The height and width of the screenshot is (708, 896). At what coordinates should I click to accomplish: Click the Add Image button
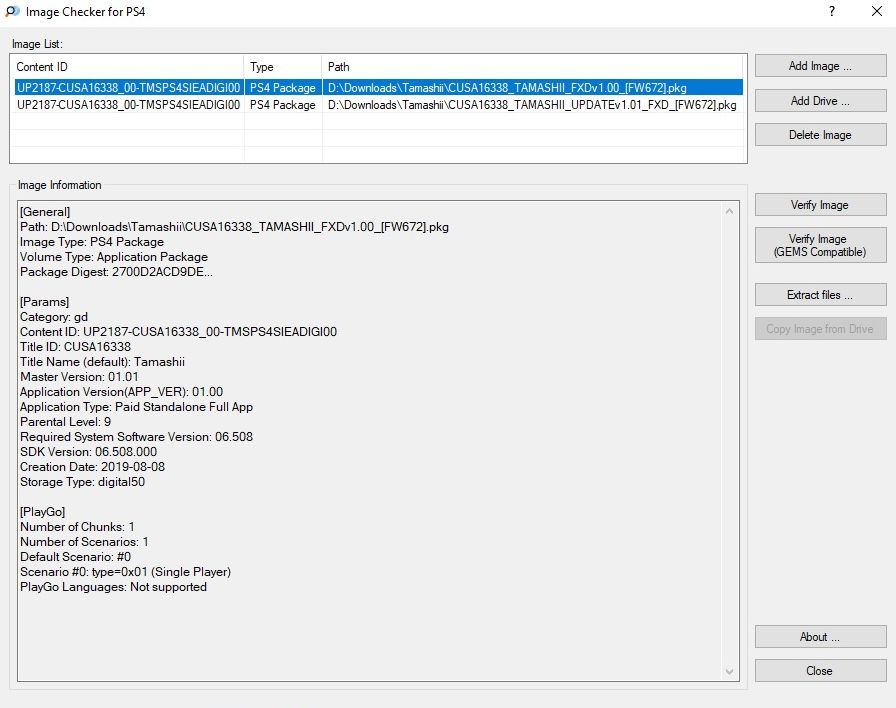pyautogui.click(x=820, y=66)
